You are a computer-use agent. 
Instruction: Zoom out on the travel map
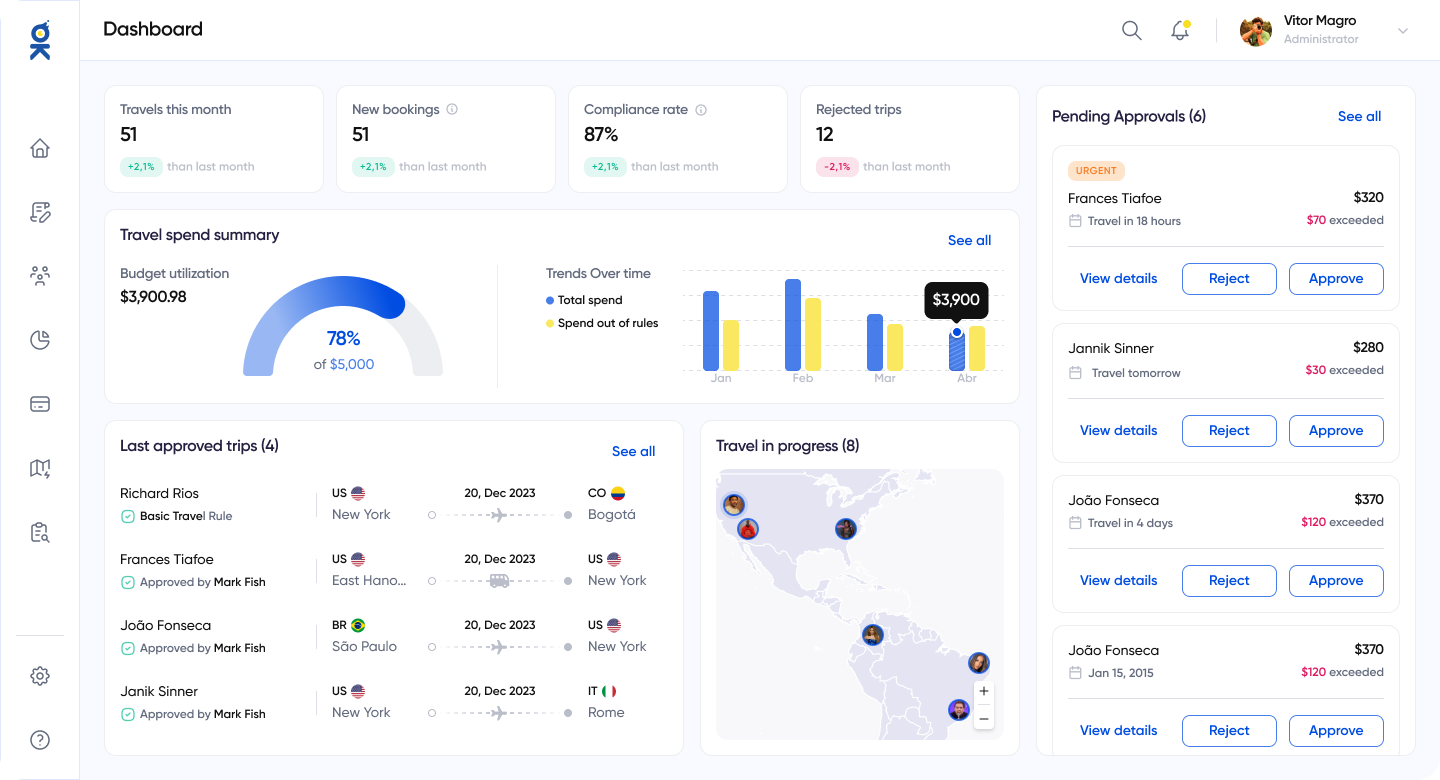pos(984,718)
